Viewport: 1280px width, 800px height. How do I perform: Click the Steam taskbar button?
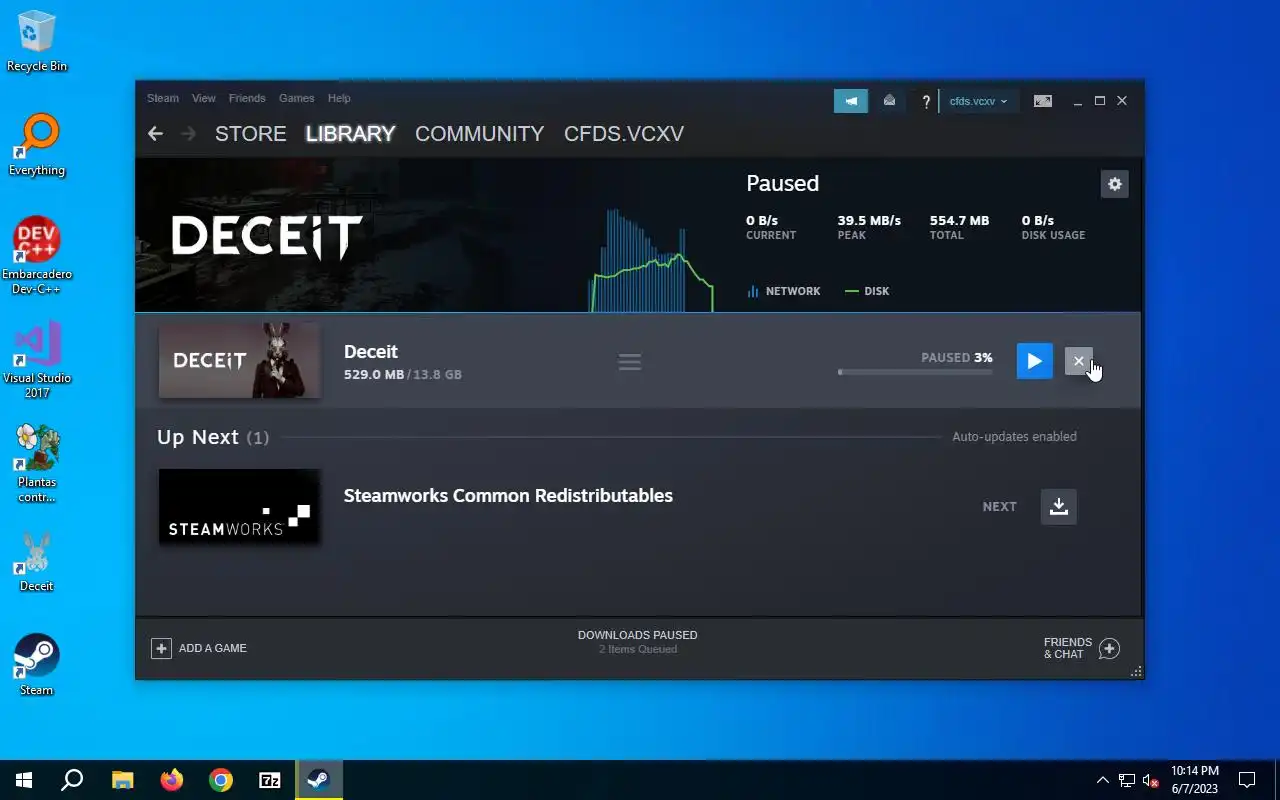319,780
